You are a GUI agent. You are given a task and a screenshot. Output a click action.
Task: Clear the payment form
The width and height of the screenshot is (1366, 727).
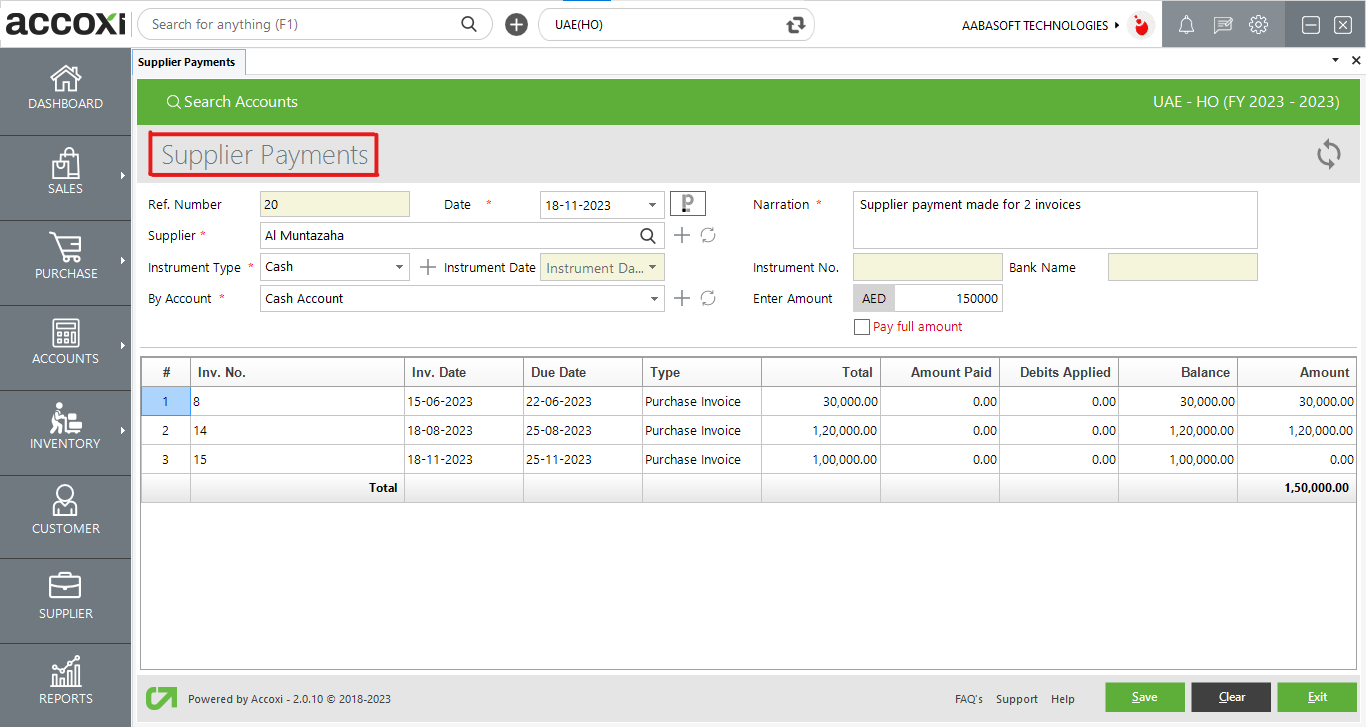point(1230,697)
